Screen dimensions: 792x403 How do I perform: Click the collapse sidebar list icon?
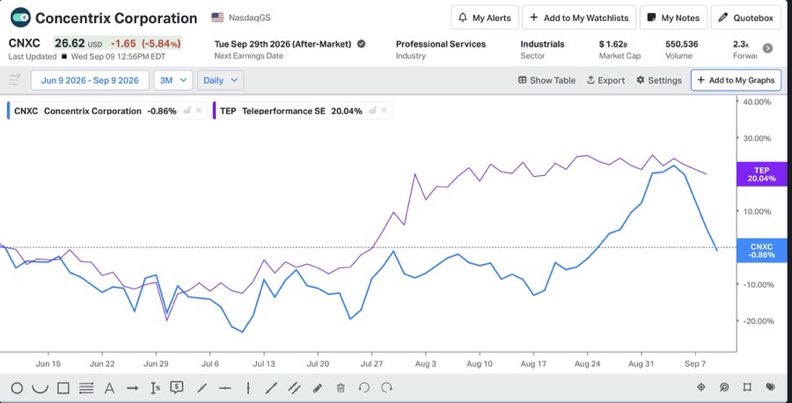tap(15, 80)
